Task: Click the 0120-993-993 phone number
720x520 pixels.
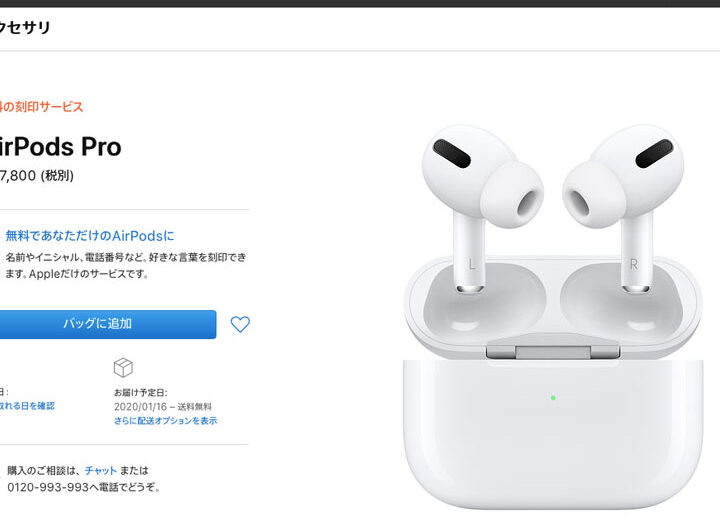Action: 48,487
